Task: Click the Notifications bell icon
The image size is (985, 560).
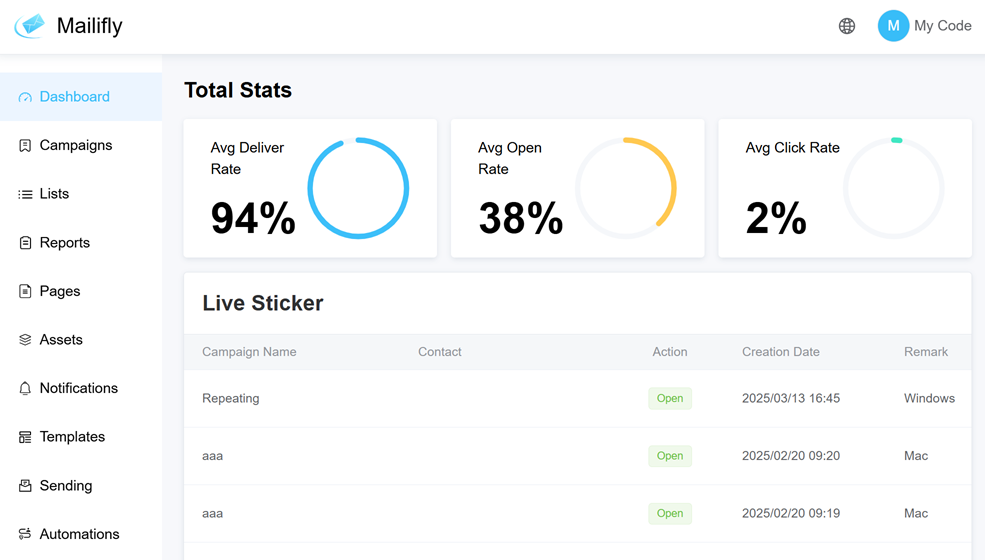Action: click(25, 388)
